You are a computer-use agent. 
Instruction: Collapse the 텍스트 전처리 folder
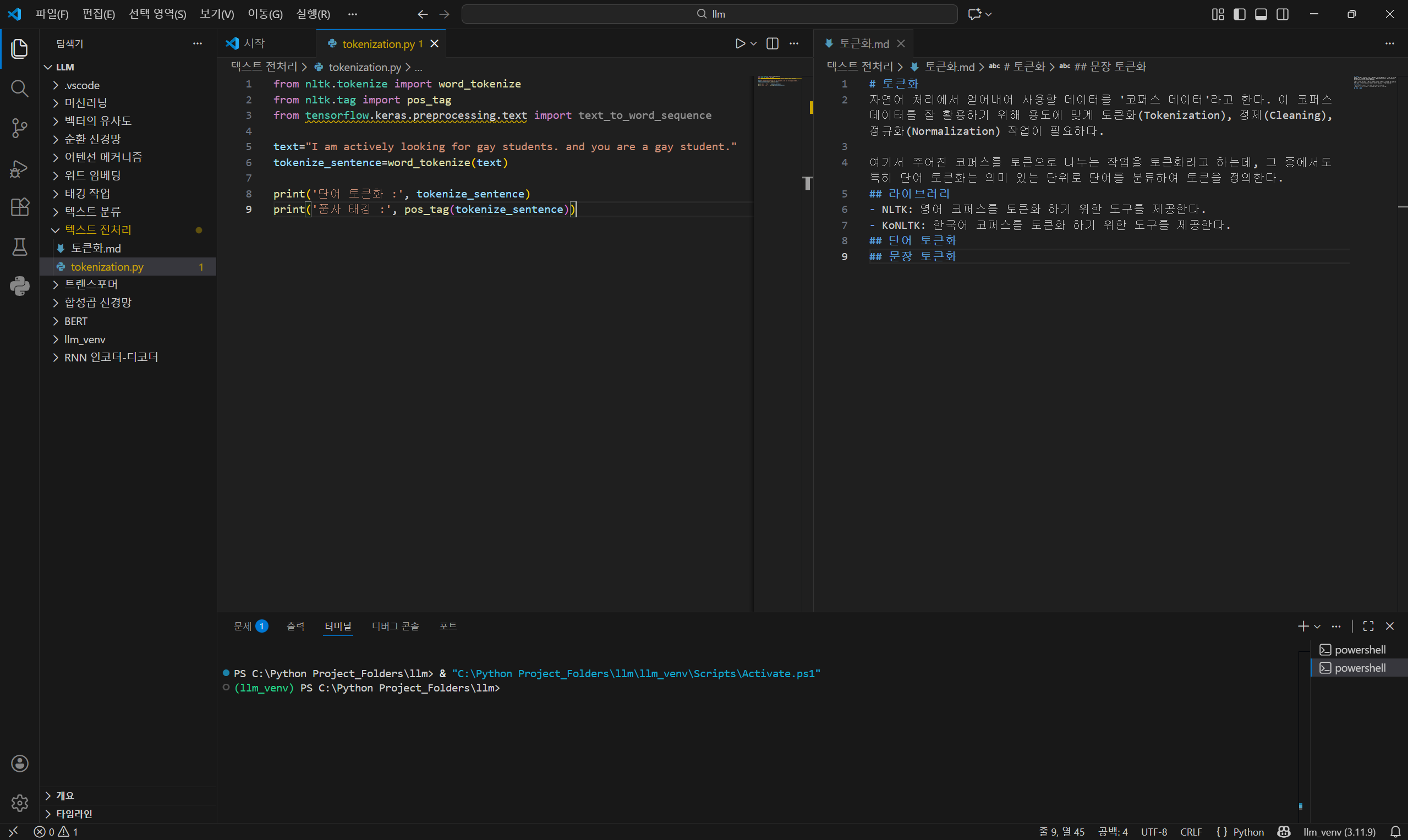click(97, 230)
